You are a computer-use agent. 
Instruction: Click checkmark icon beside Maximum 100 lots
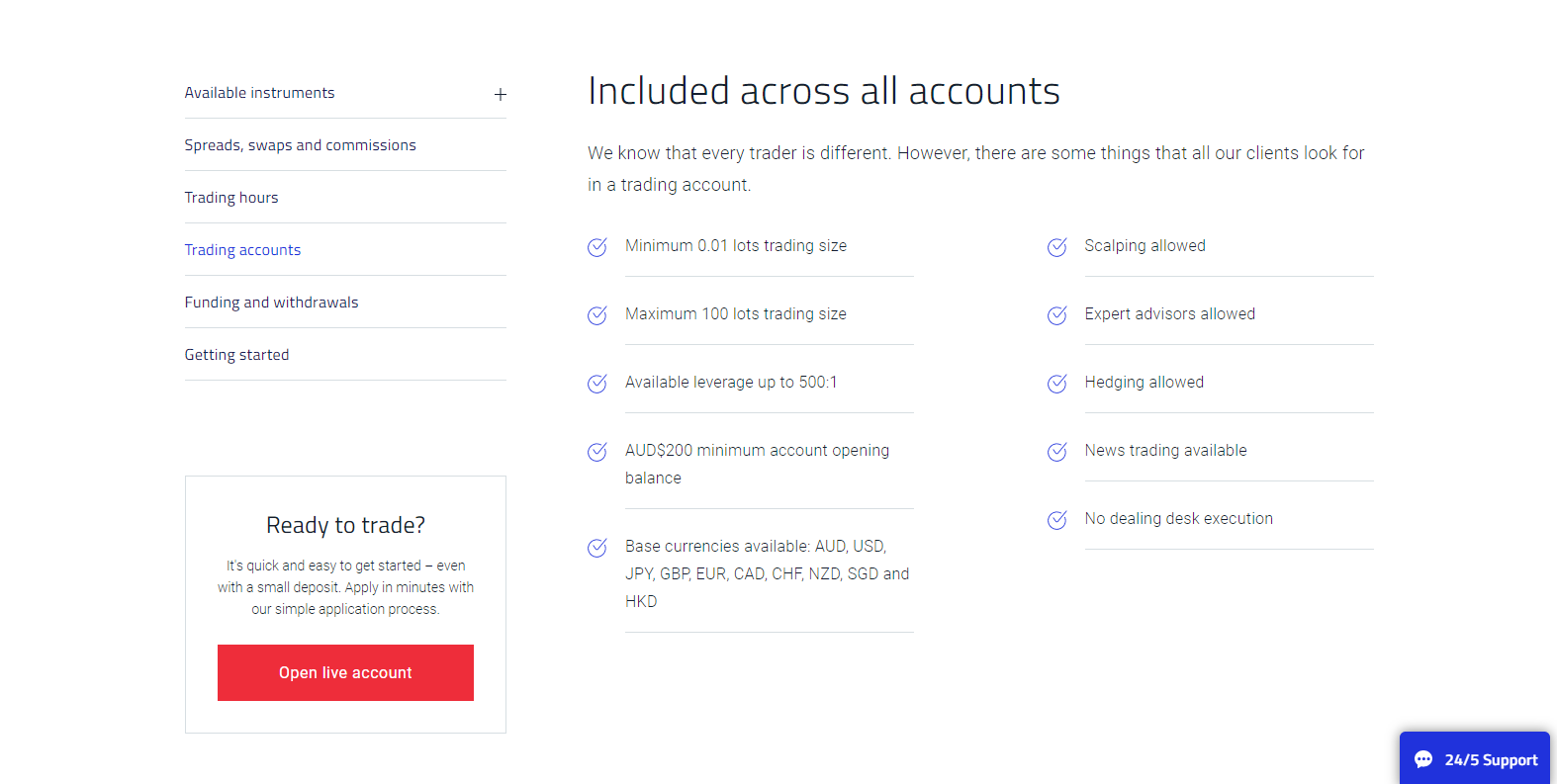(597, 315)
